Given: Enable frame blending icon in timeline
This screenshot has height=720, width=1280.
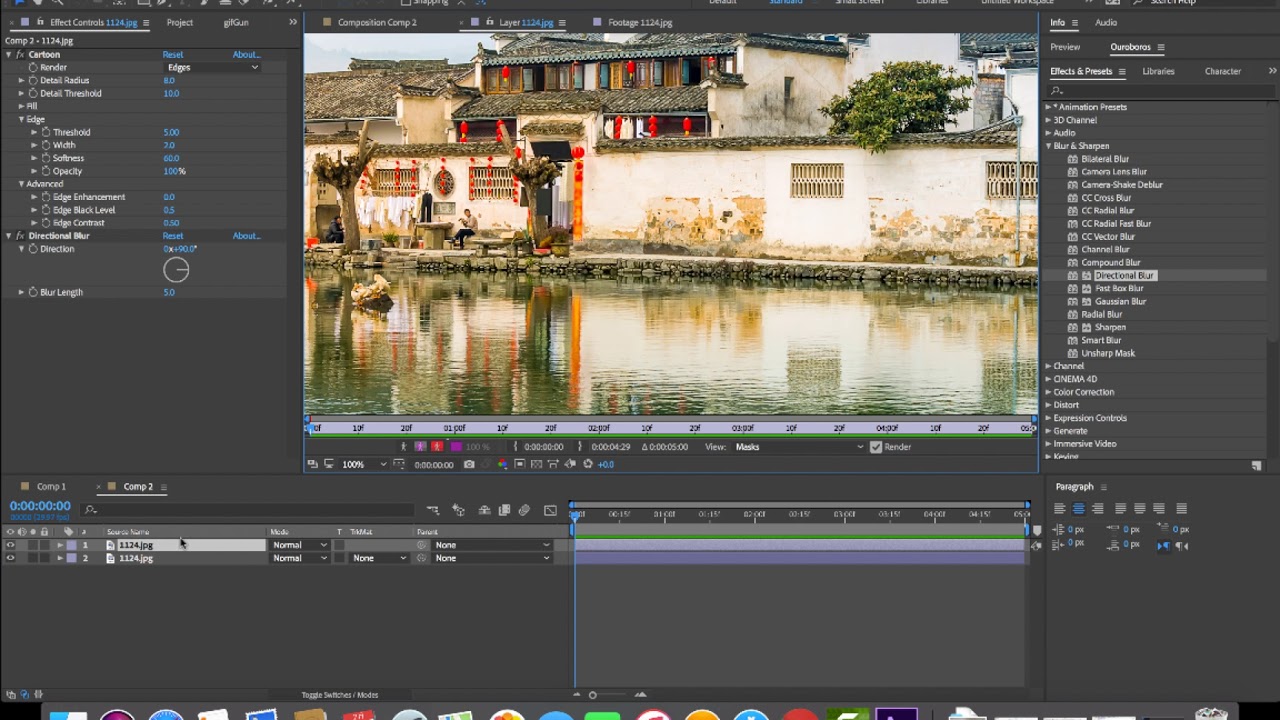Looking at the screenshot, I should pyautogui.click(x=504, y=510).
